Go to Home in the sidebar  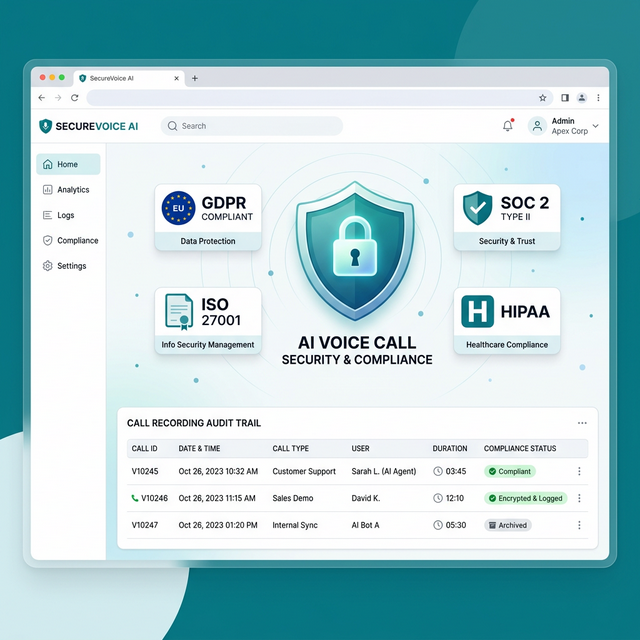68,164
